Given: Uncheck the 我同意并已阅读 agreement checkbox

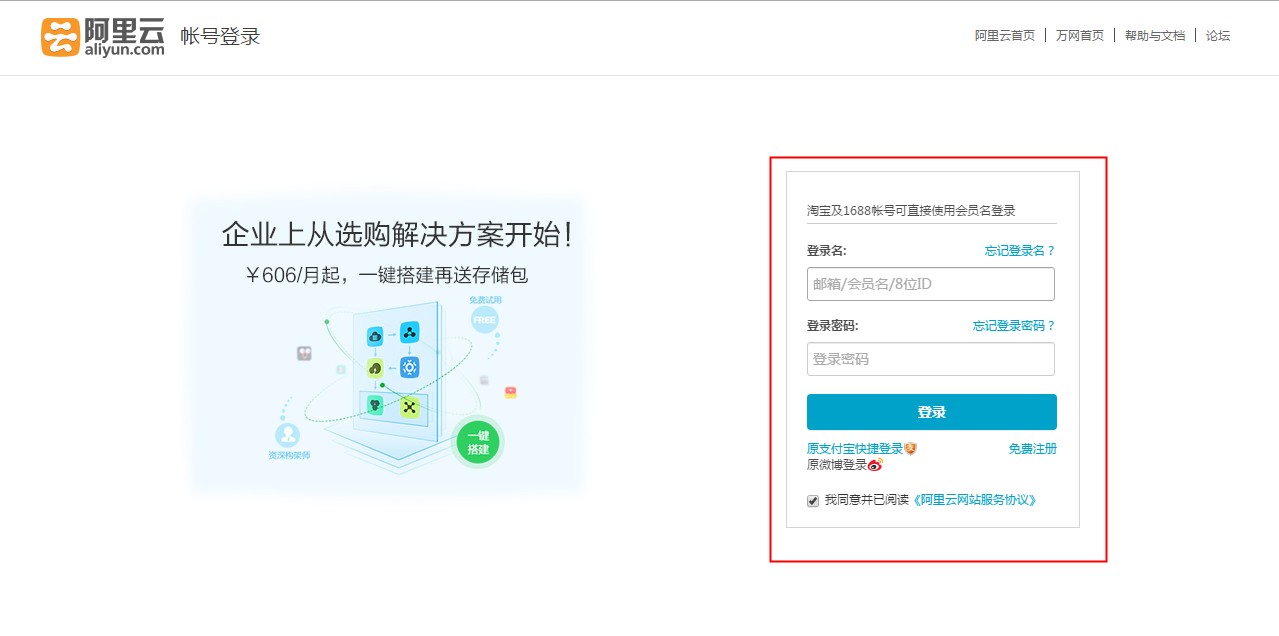Looking at the screenshot, I should [x=813, y=500].
